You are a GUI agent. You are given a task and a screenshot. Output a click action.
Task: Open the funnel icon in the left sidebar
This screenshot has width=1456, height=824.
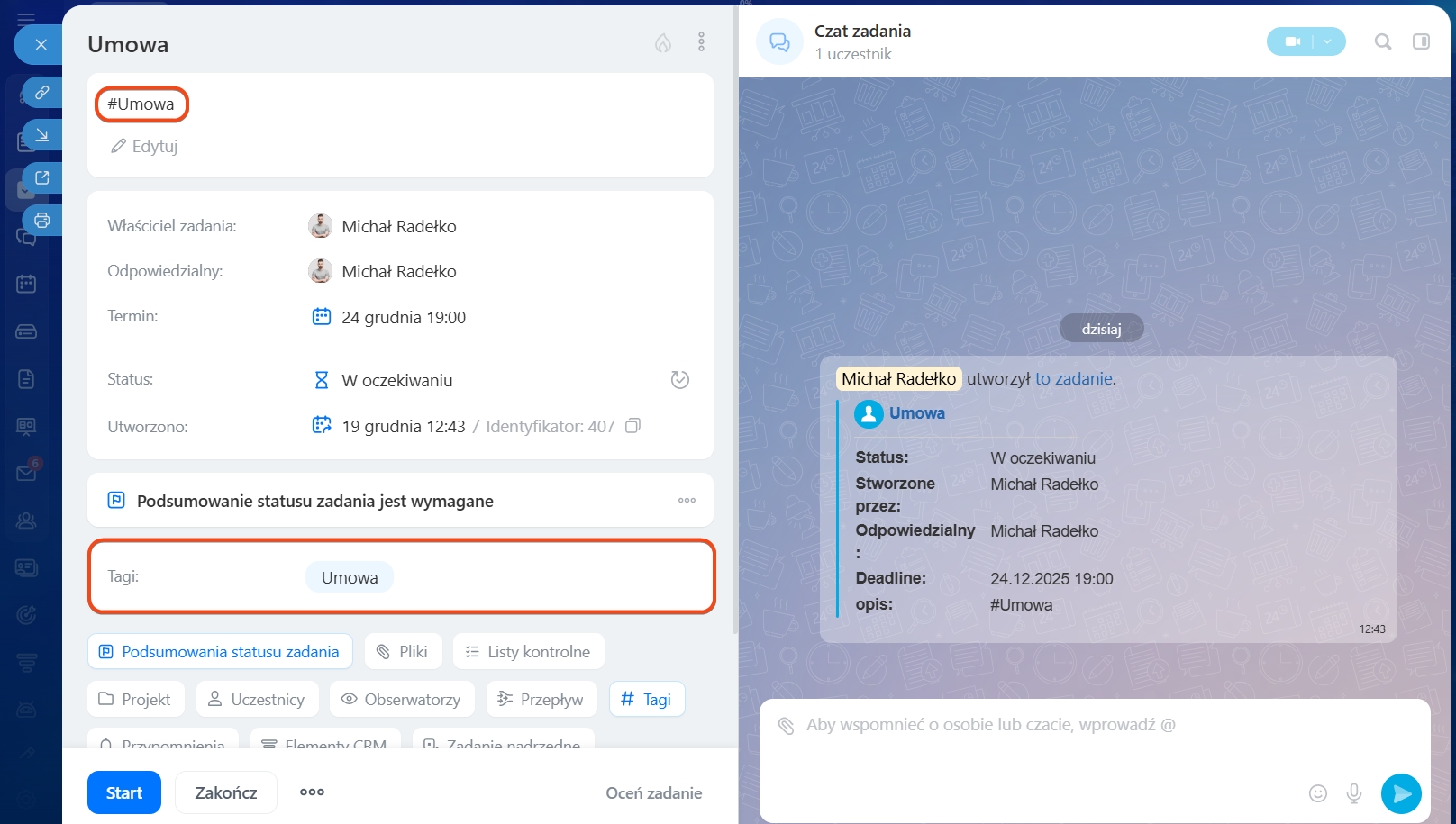coord(26,663)
